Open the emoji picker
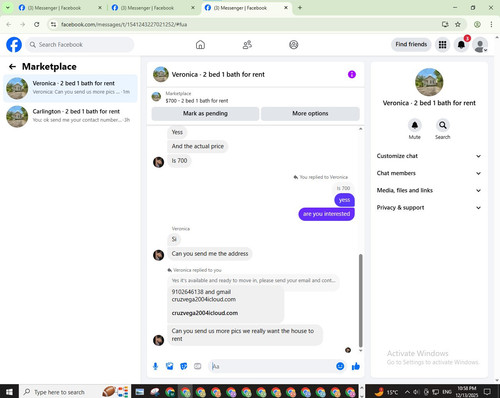This screenshot has width=500, height=398. 340,366
